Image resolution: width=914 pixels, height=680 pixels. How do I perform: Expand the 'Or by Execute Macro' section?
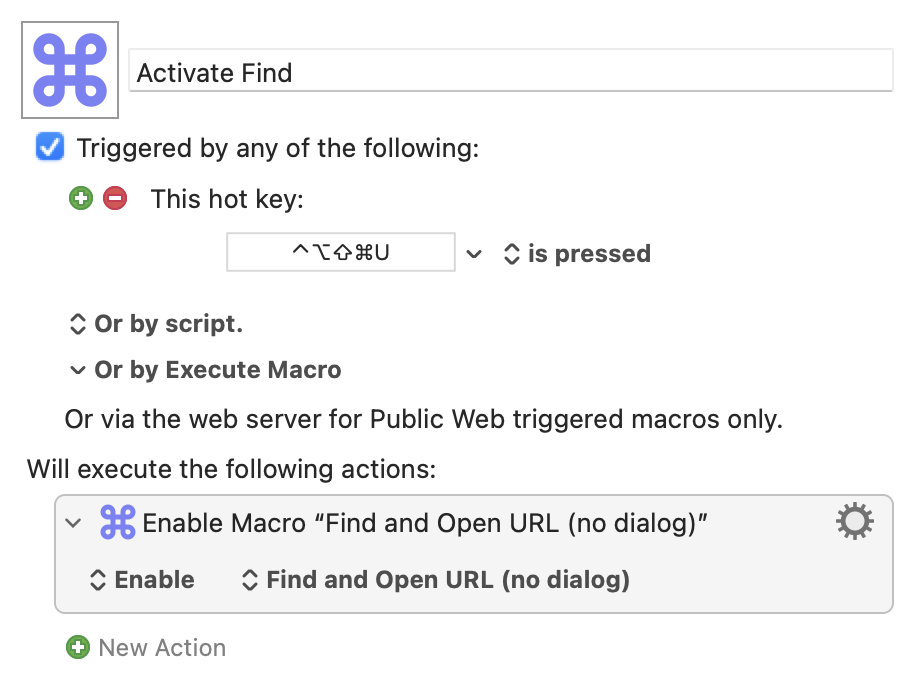coord(205,370)
